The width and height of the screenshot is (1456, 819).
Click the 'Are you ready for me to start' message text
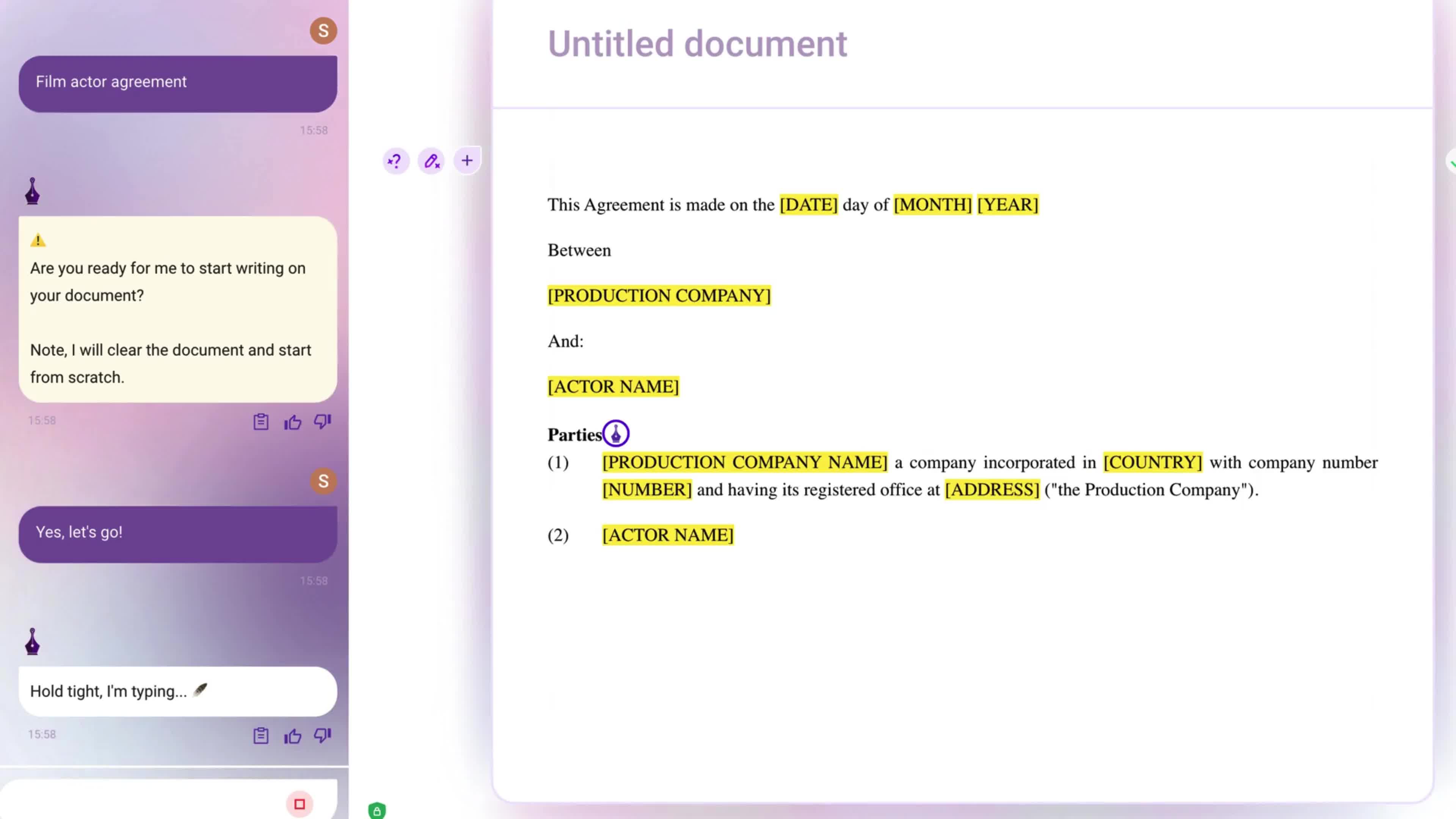pos(168,281)
